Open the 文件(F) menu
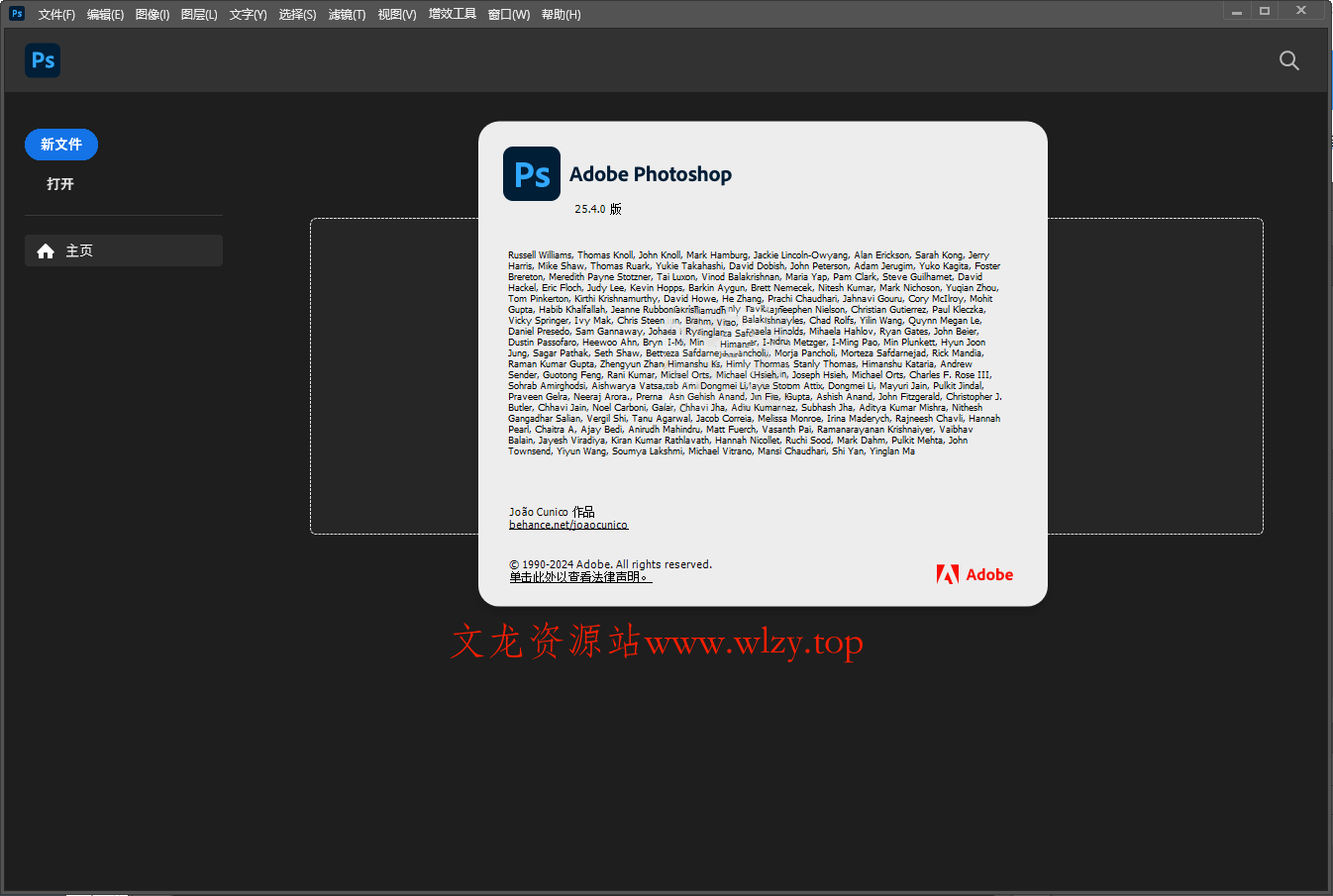Viewport: 1333px width, 896px height. click(x=55, y=14)
